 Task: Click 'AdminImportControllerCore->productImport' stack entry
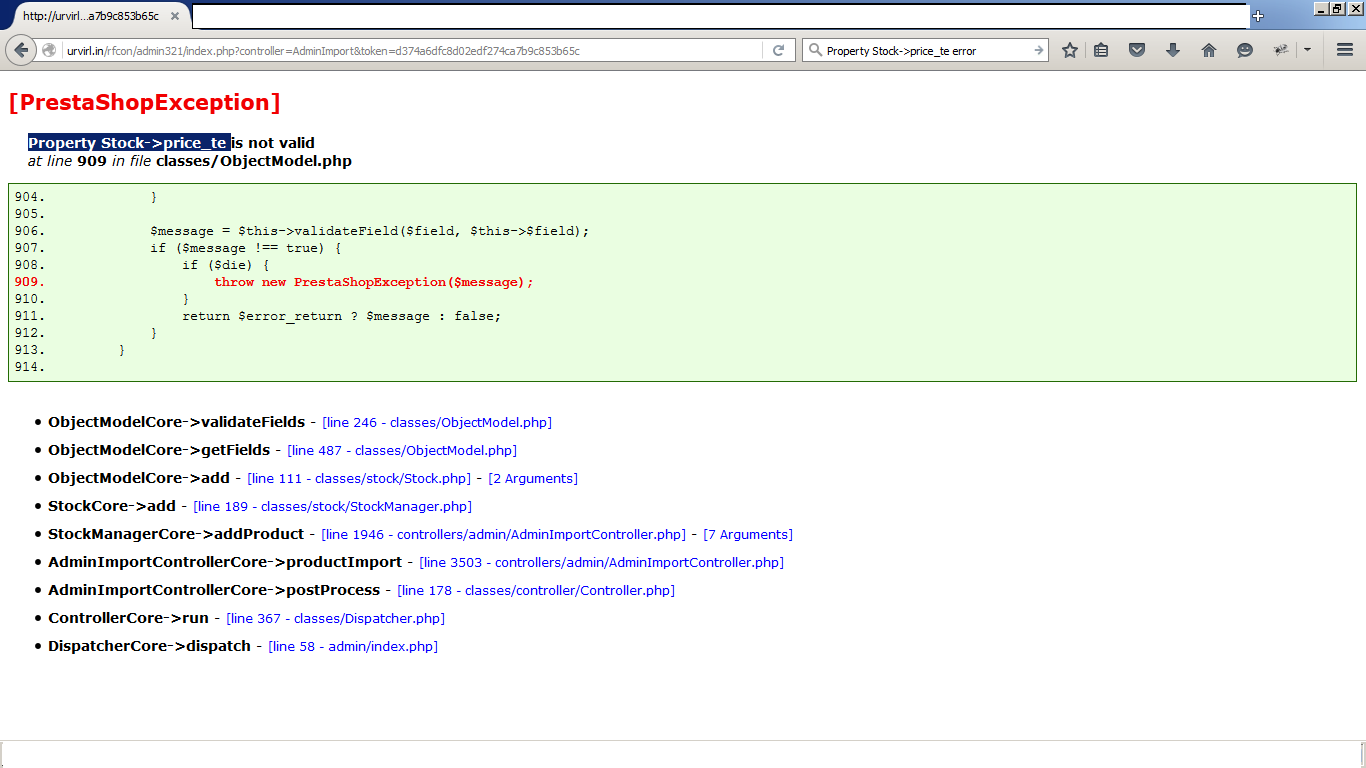pyautogui.click(x=225, y=563)
